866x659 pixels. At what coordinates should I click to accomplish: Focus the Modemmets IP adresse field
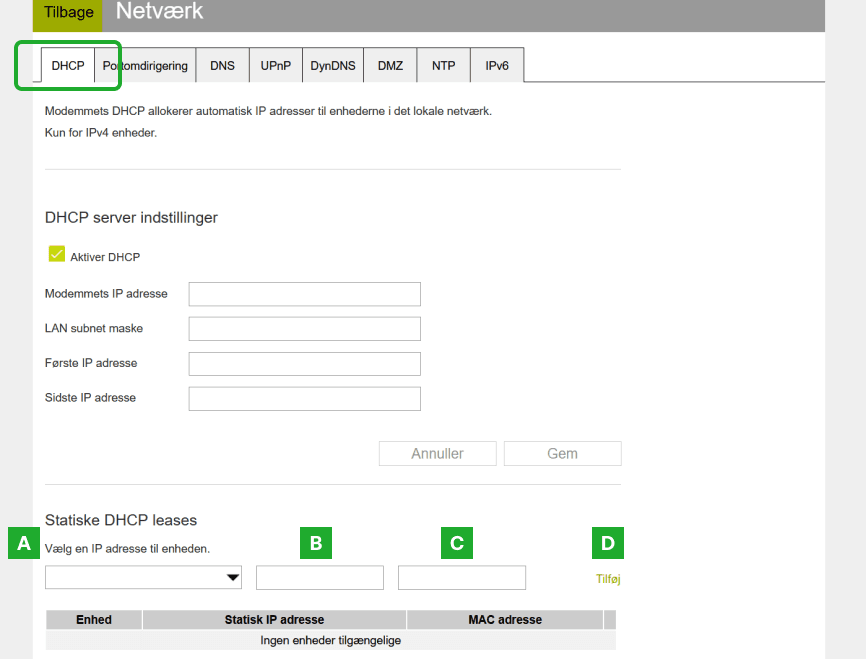[304, 294]
